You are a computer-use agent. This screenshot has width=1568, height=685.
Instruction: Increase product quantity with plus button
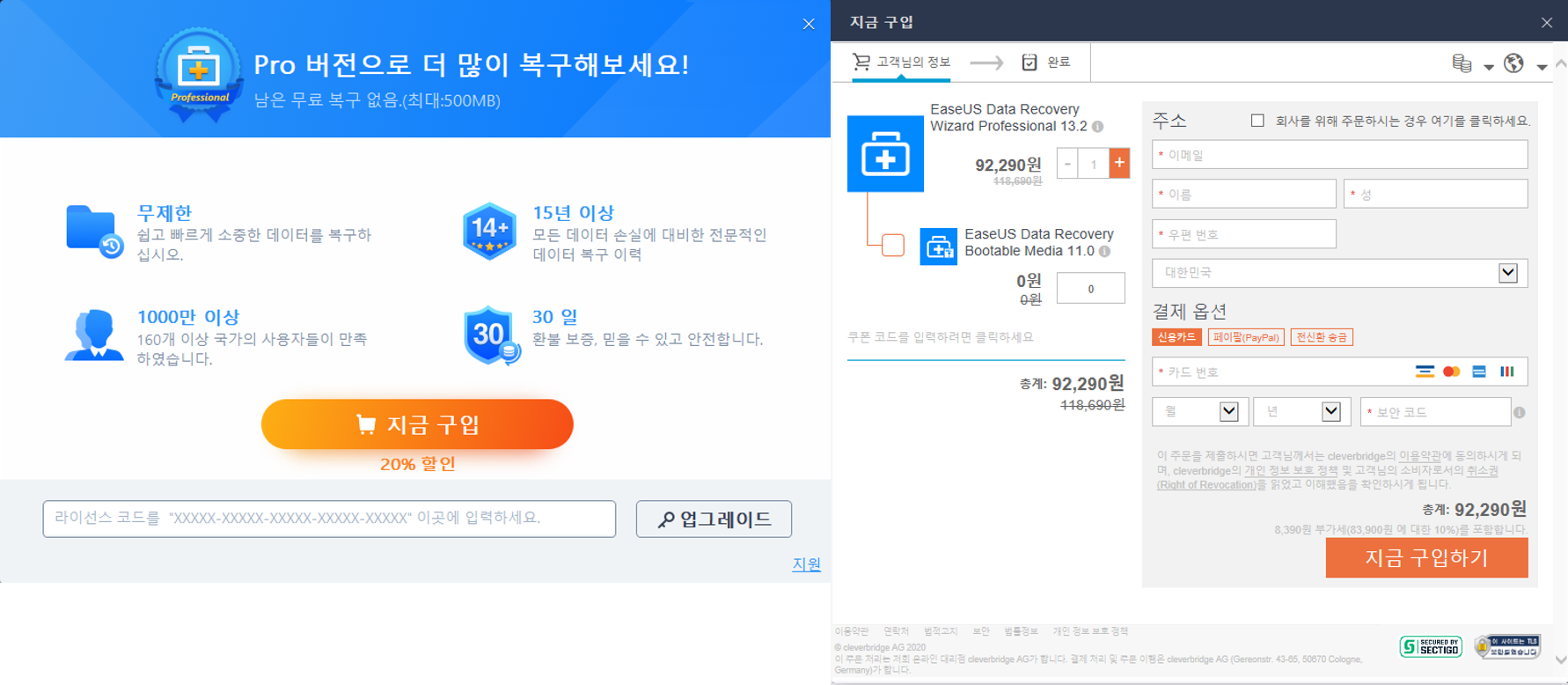click(1119, 163)
